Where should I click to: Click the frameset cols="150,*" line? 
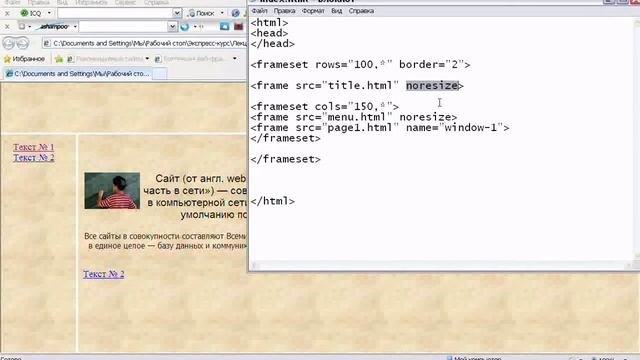coord(325,107)
